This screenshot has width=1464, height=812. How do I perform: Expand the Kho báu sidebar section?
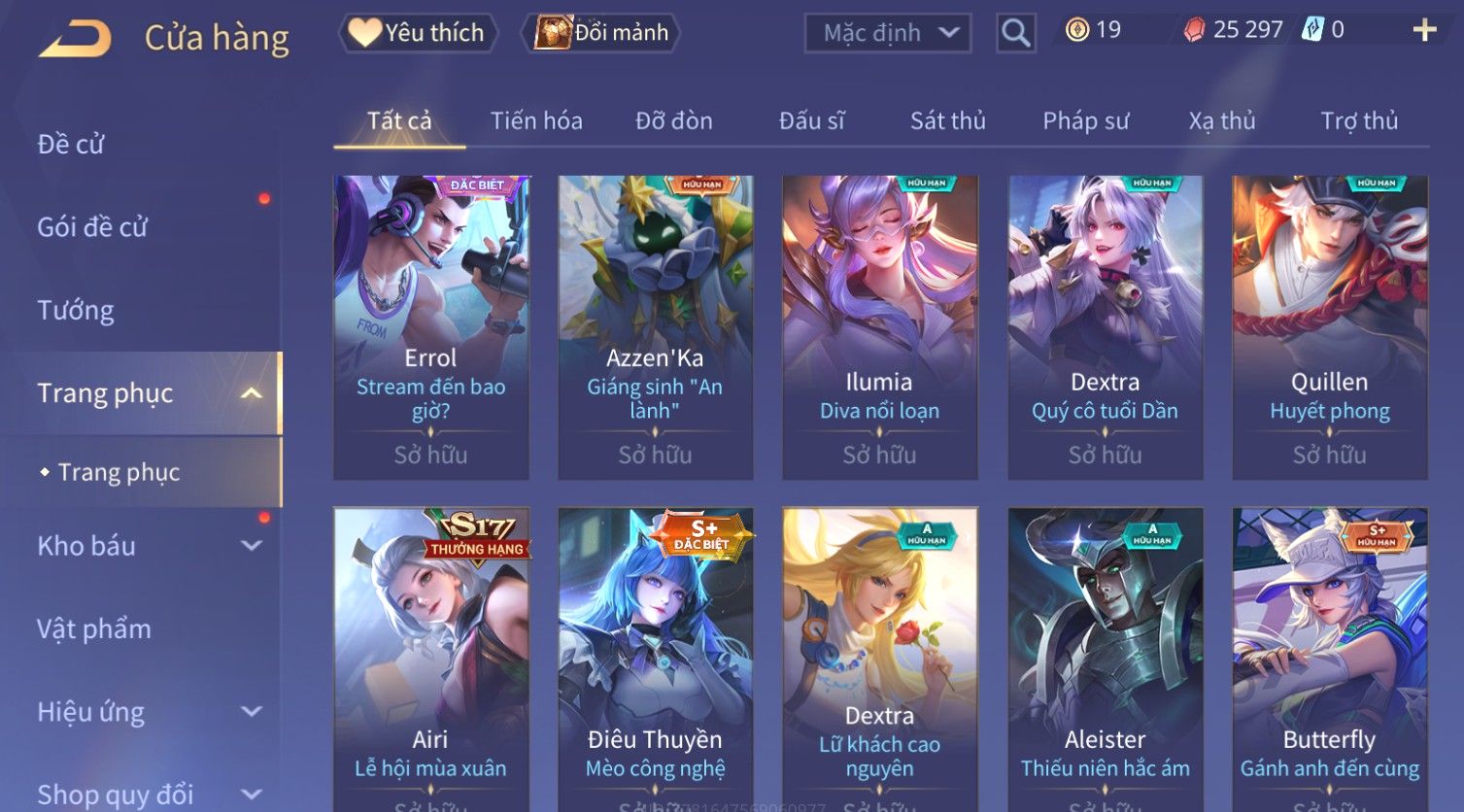point(251,546)
